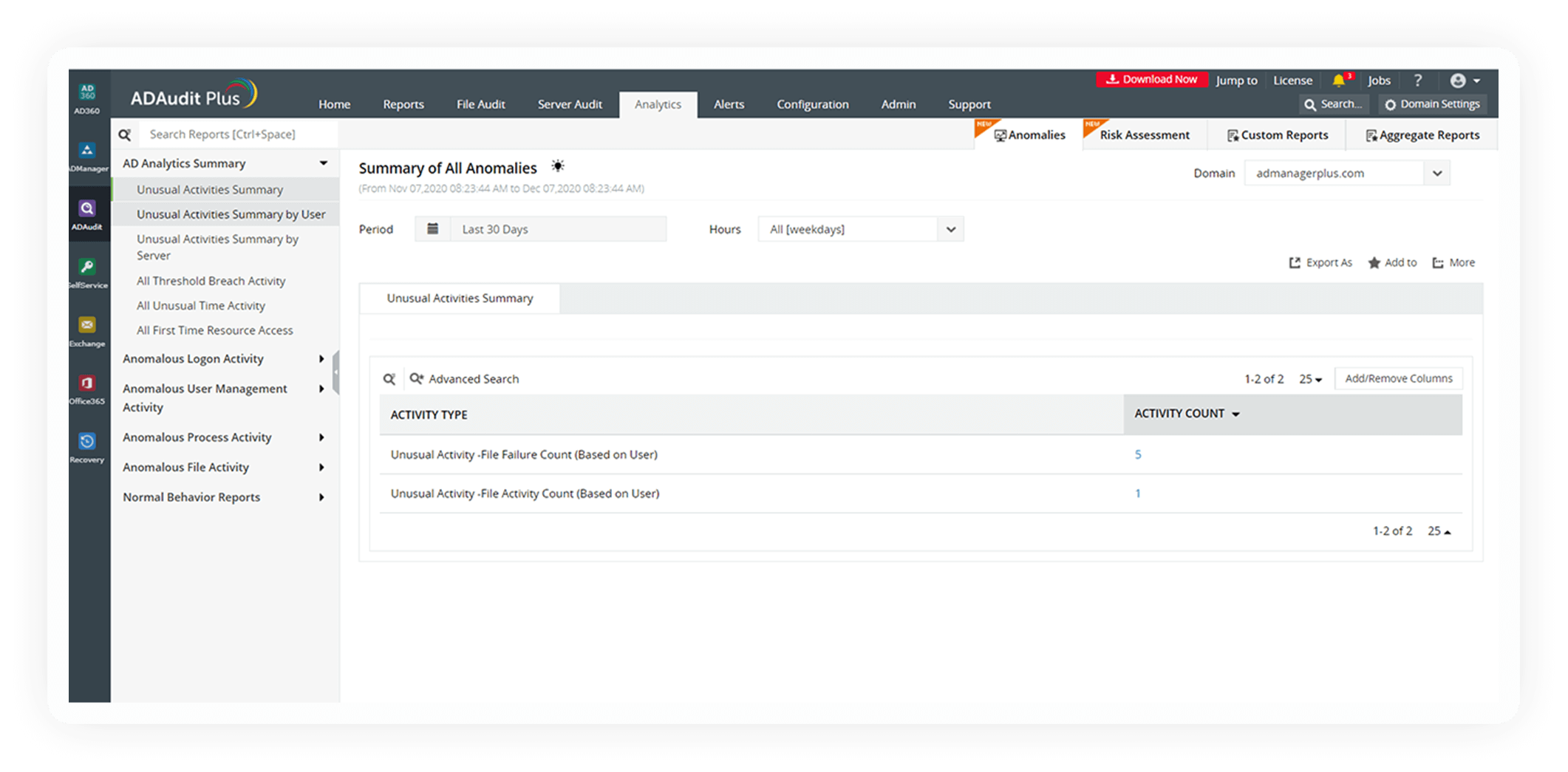Open the AD360 app icon
Screen dimensions: 1568x772
[87, 97]
